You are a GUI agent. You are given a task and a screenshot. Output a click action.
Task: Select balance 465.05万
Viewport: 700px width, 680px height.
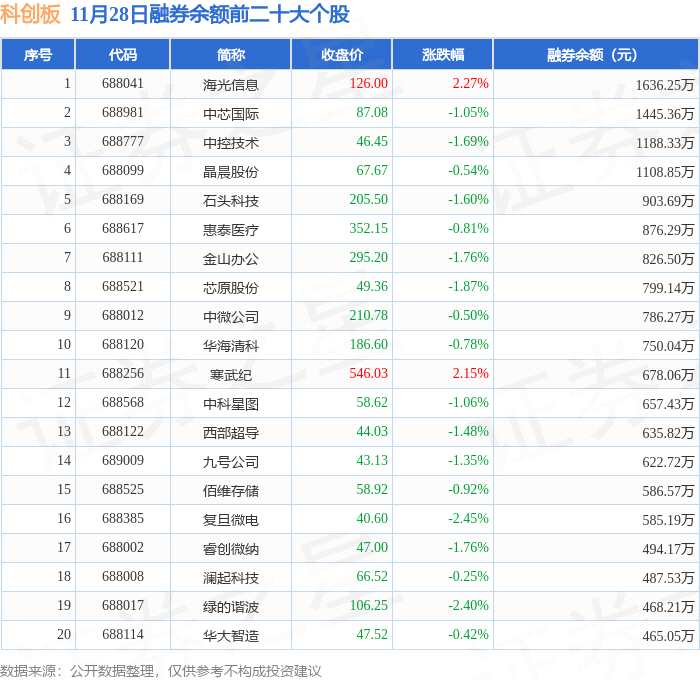click(x=668, y=636)
